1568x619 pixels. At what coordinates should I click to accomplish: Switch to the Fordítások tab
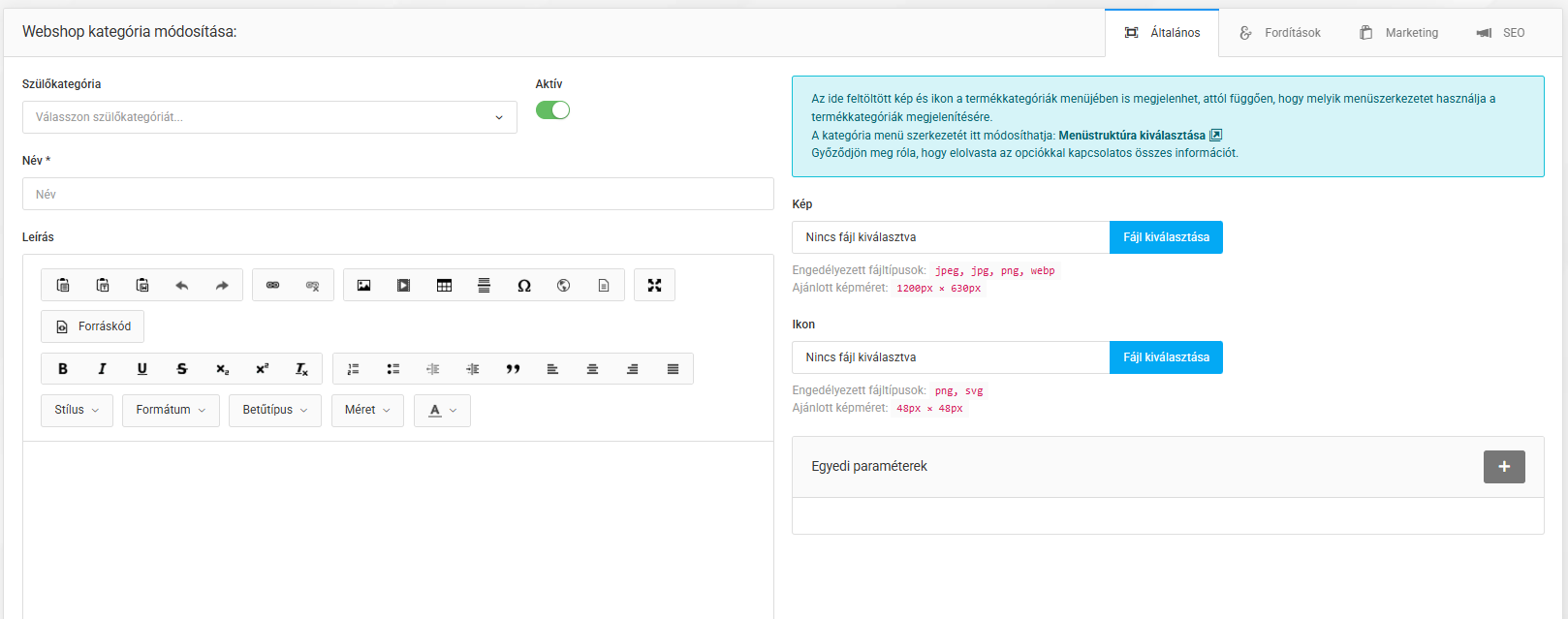[x=1279, y=33]
